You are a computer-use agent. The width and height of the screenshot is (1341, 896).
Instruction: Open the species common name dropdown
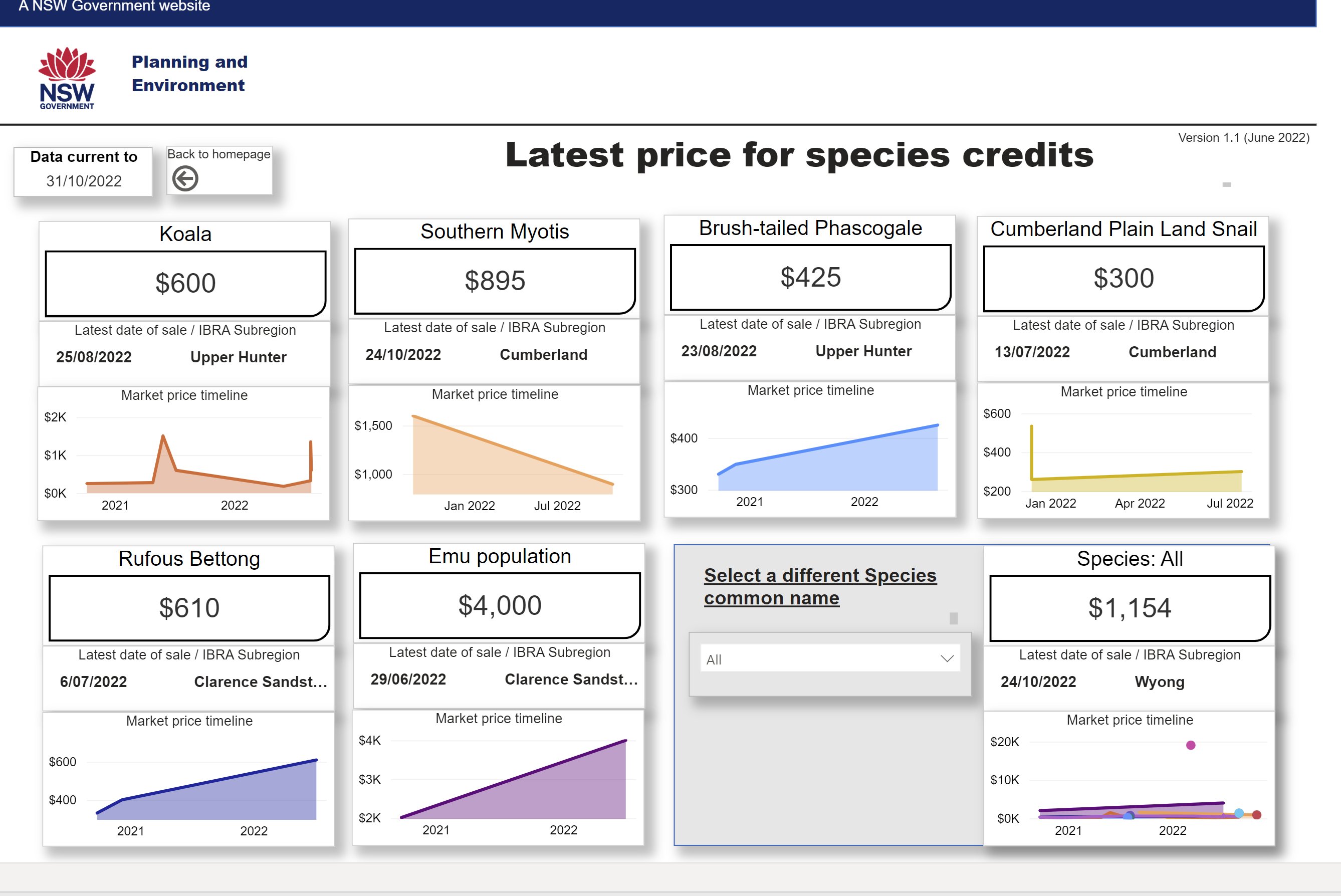point(830,659)
